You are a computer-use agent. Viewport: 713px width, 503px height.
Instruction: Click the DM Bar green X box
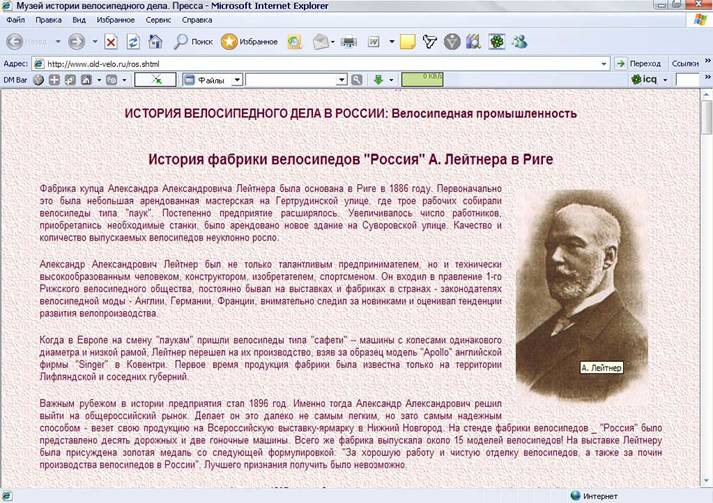point(156,80)
